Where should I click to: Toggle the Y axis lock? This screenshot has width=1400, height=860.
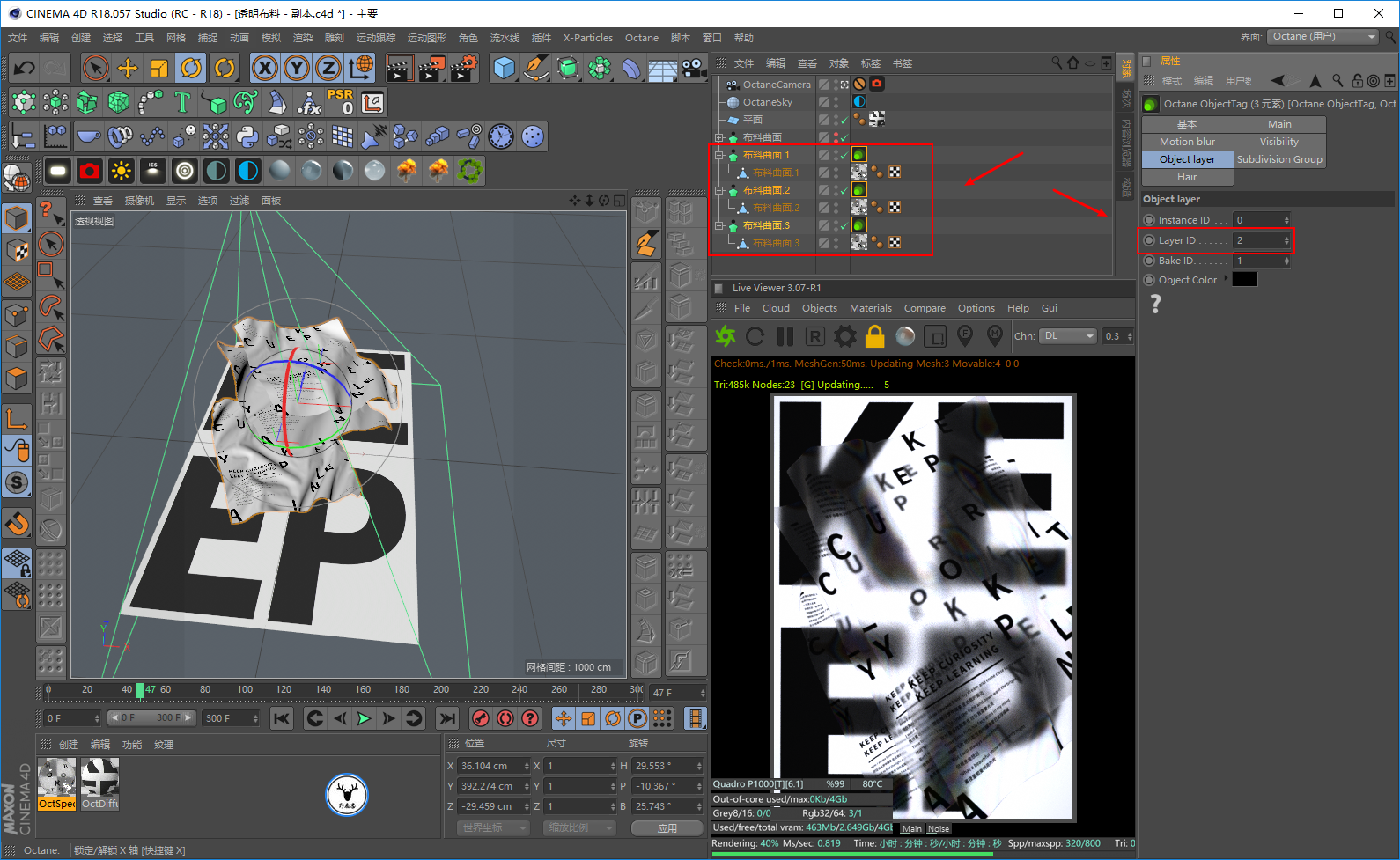297,68
